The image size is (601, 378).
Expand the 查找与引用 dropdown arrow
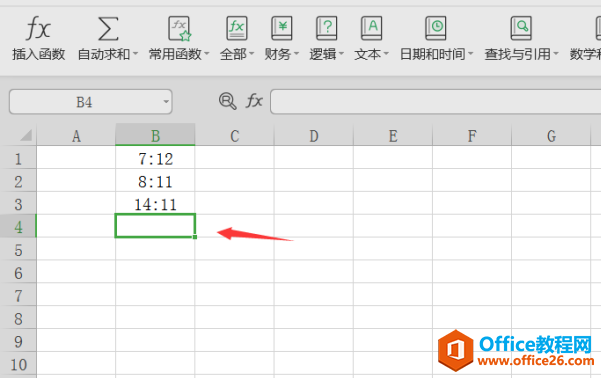tap(556, 54)
